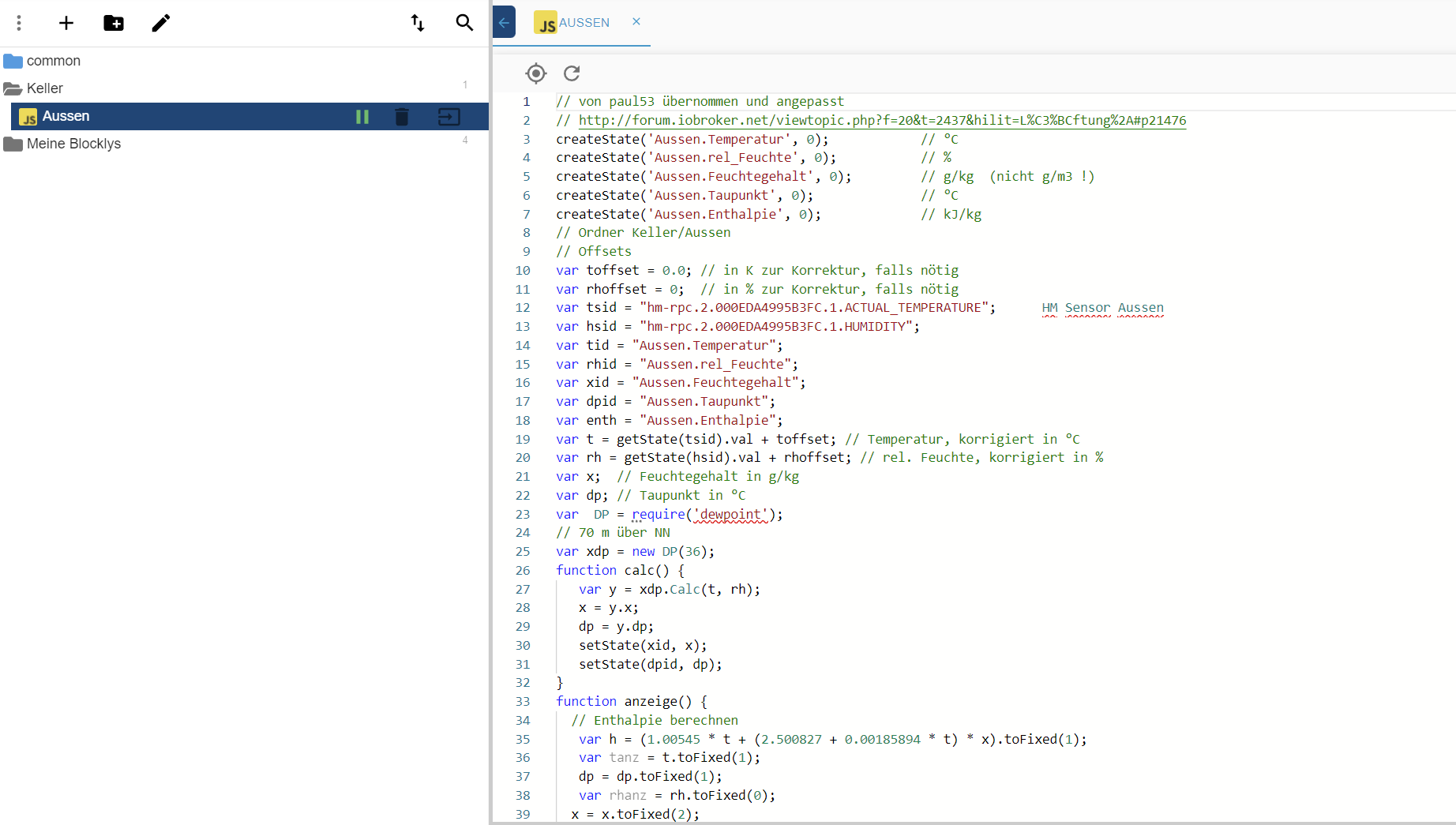Click the '// Enthalpie berechnen' comment

[x=655, y=720]
